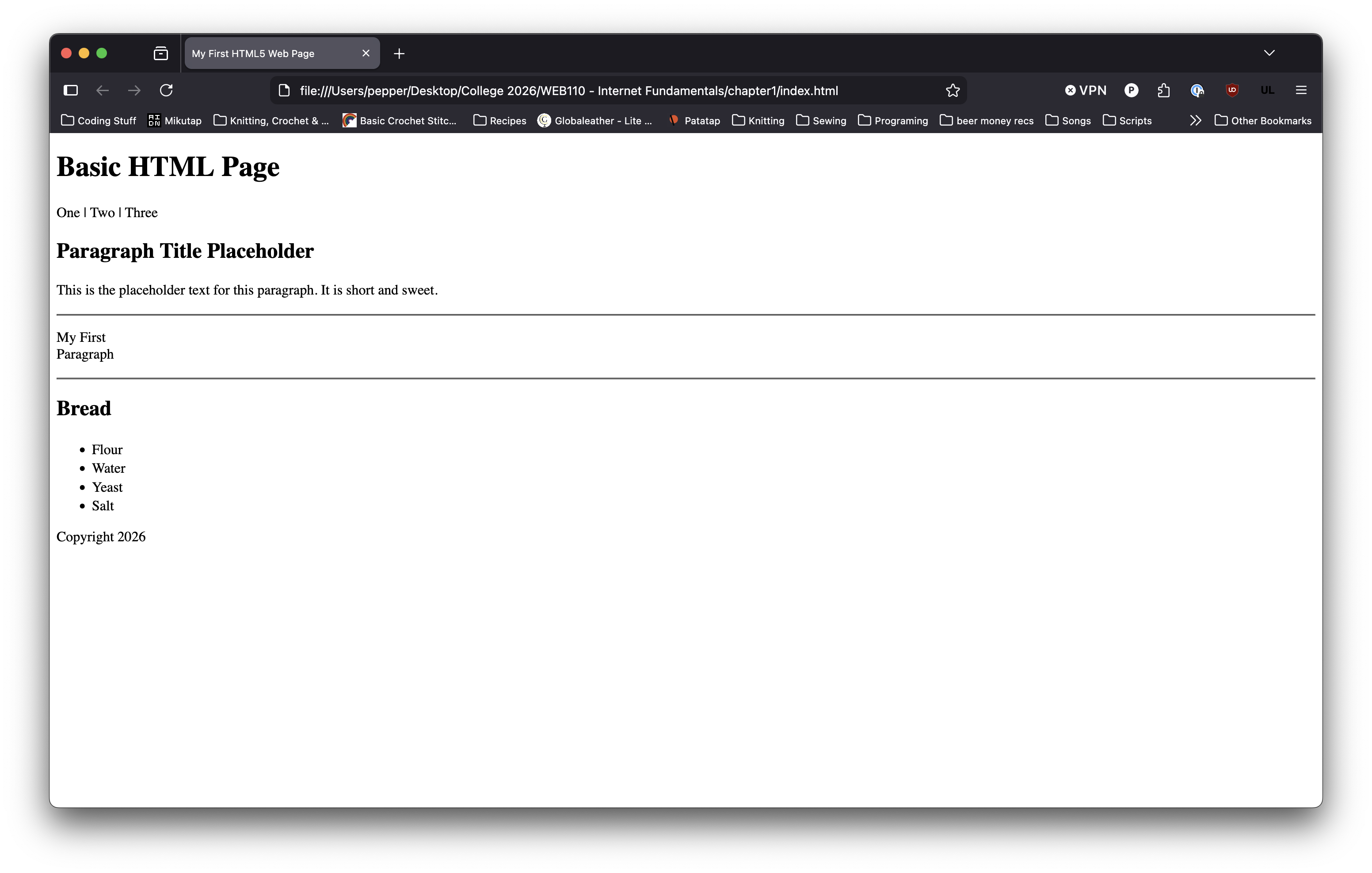Open the hamburger application menu

(x=1301, y=90)
